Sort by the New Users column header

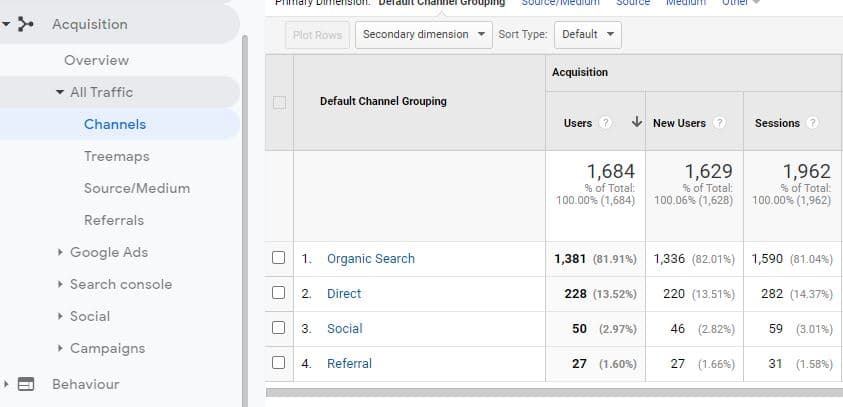pyautogui.click(x=679, y=123)
